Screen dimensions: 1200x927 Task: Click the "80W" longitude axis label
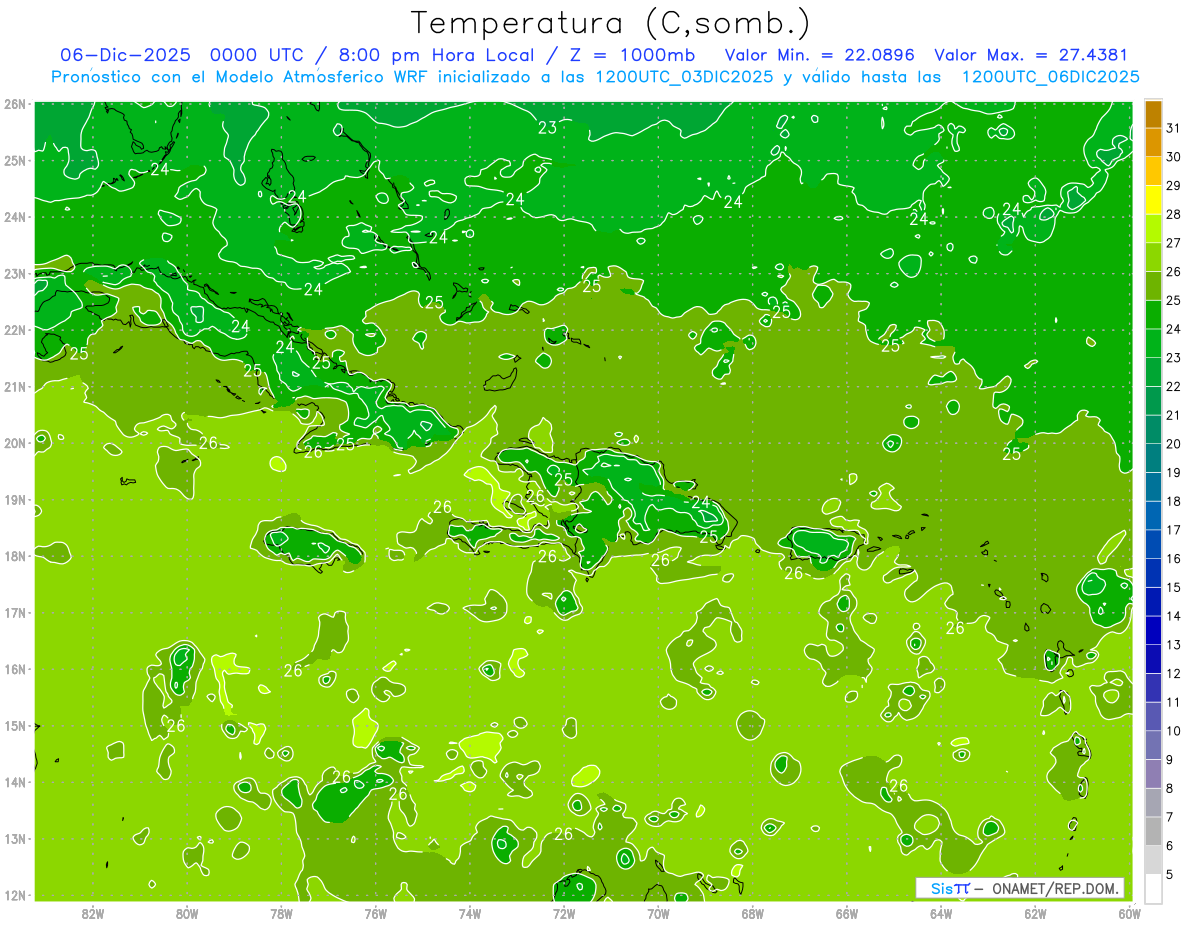coord(186,912)
